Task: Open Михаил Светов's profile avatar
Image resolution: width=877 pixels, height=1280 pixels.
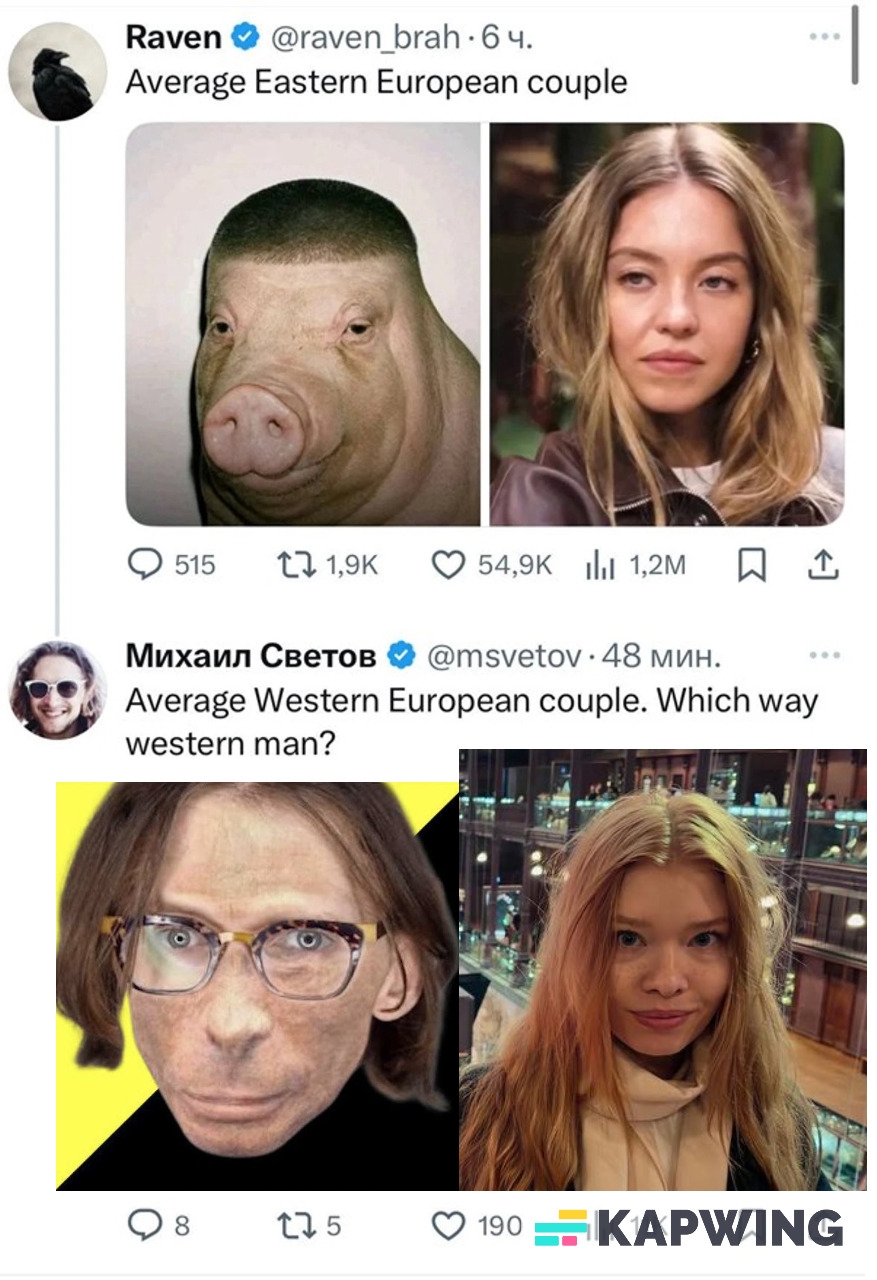Action: (x=57, y=690)
